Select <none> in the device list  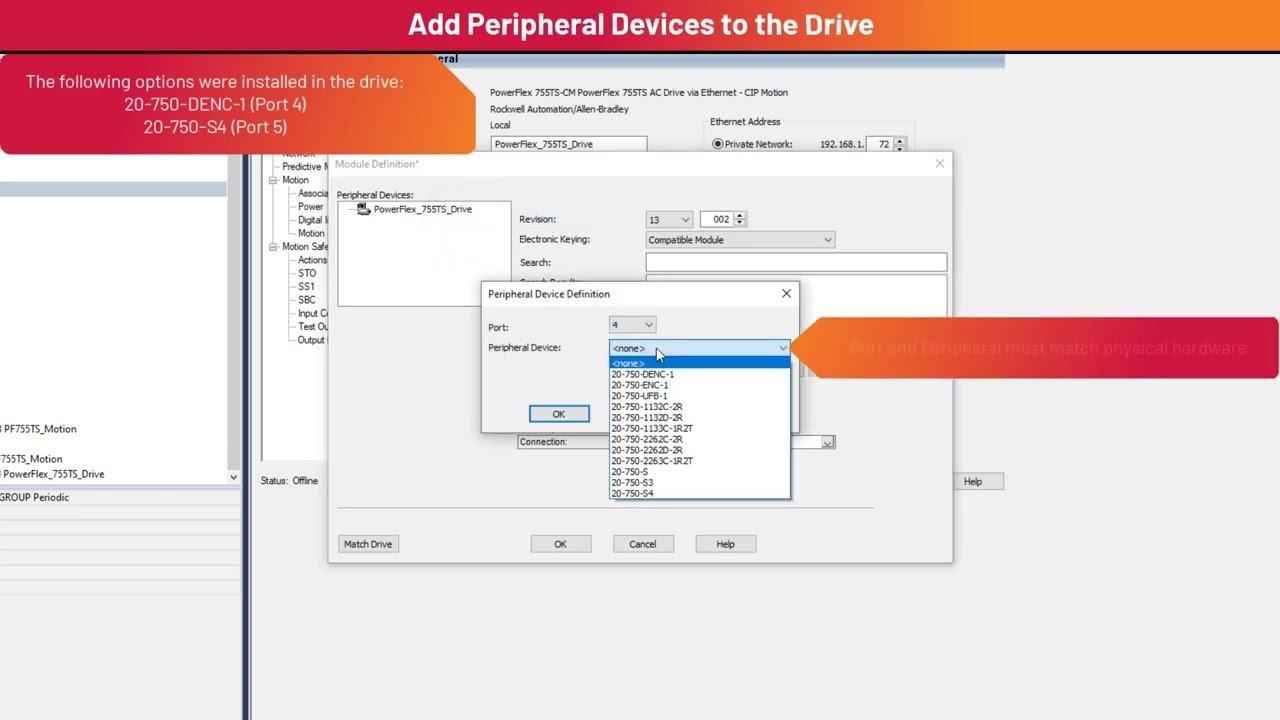click(700, 363)
